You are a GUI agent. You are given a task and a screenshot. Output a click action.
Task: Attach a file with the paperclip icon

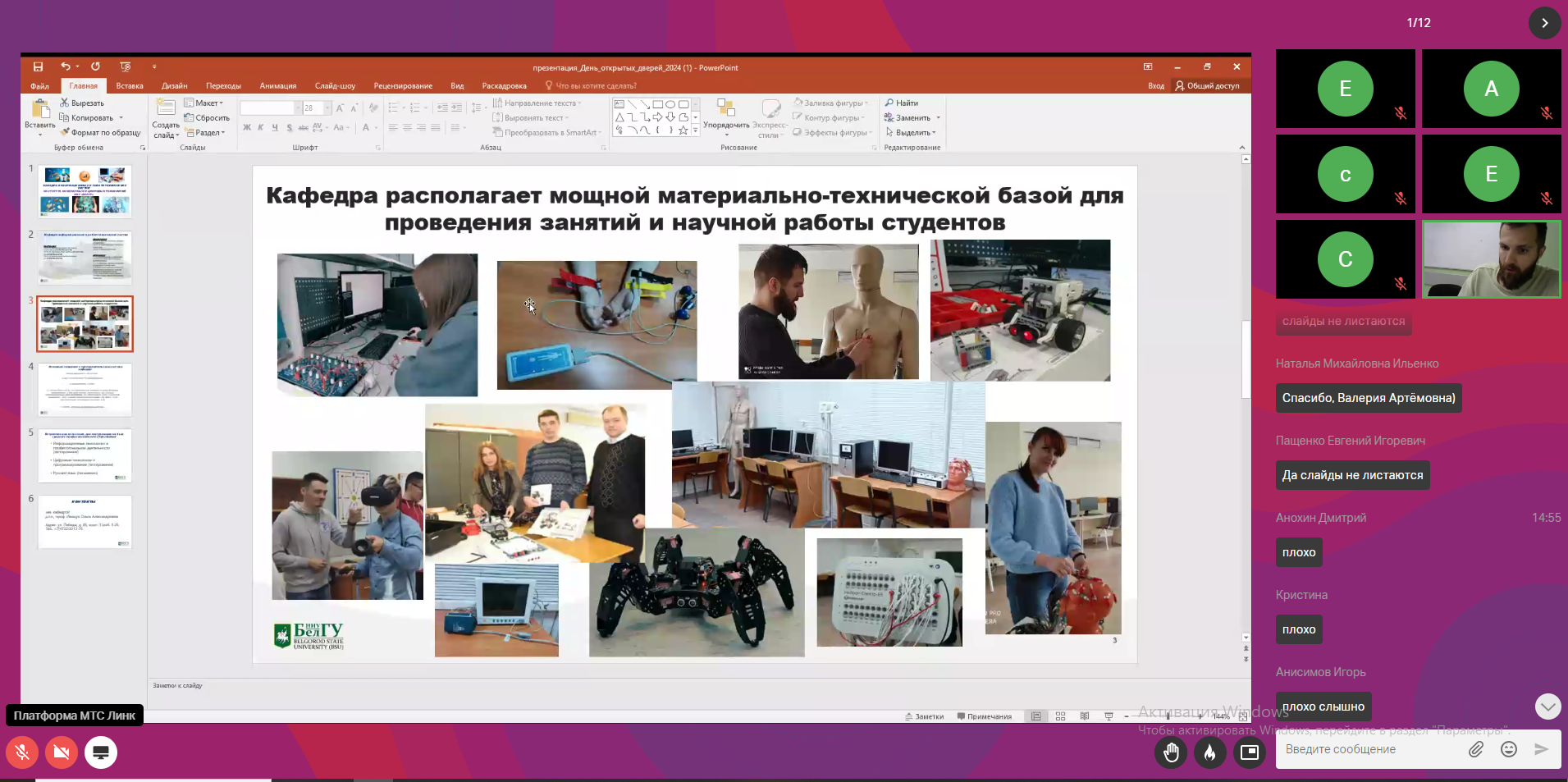click(x=1476, y=749)
